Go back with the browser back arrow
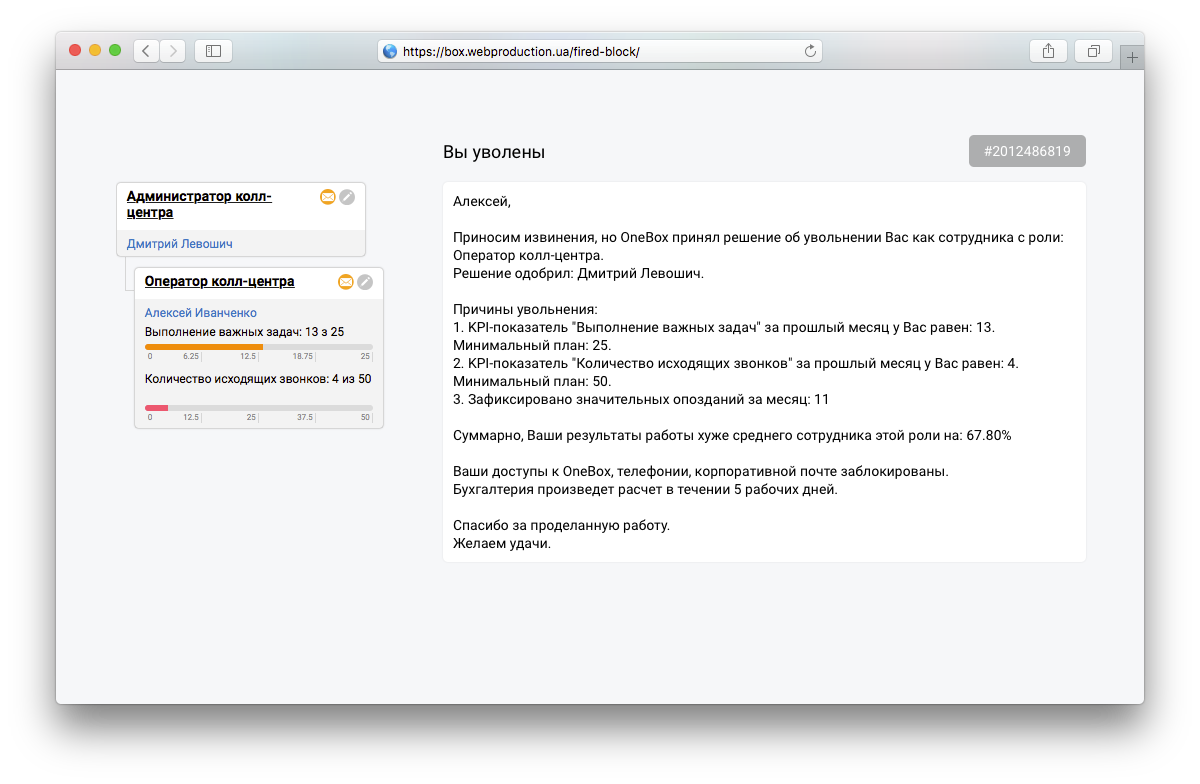The height and width of the screenshot is (784, 1200). (x=146, y=51)
